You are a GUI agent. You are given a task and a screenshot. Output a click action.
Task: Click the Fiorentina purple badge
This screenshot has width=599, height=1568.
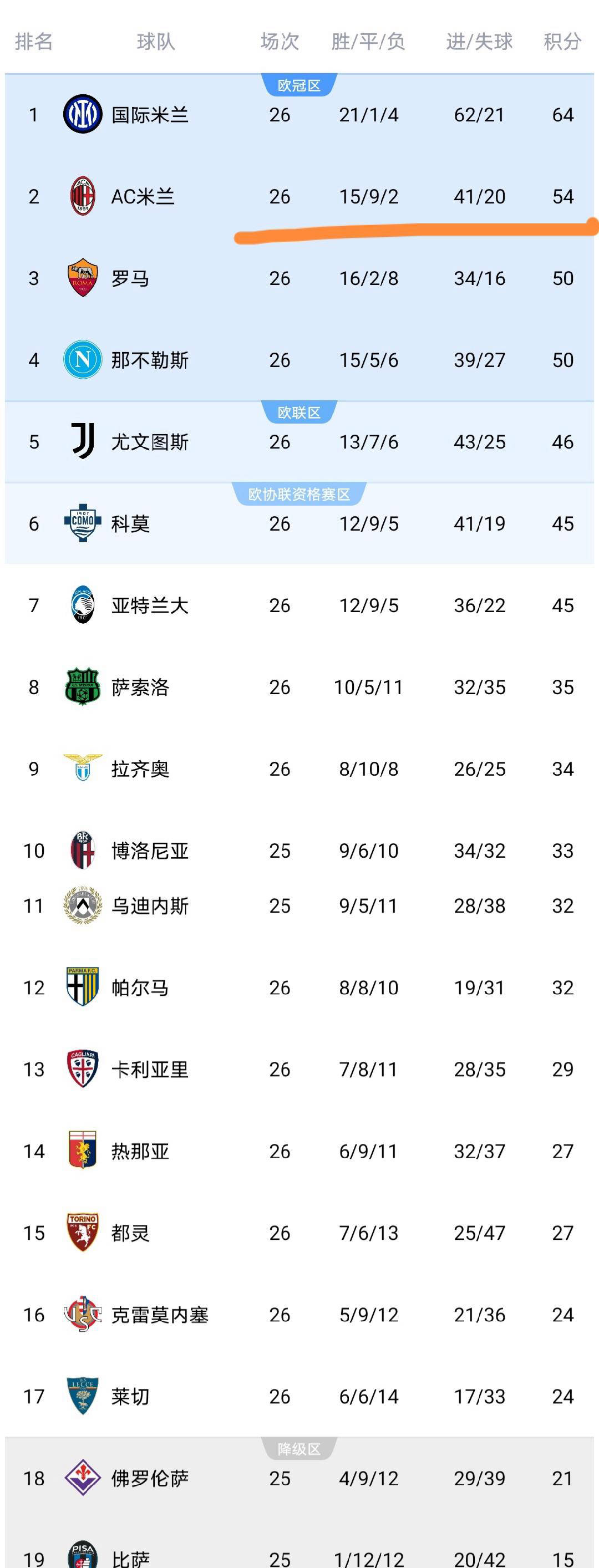point(83,1478)
